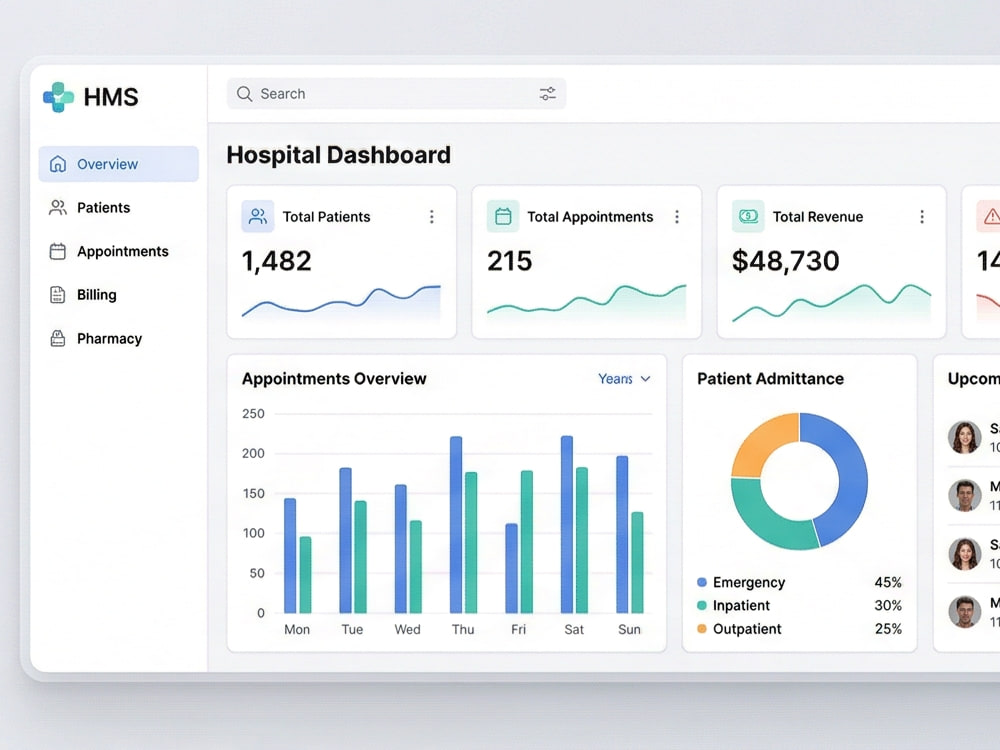Click the Emergency blue legend dot
This screenshot has width=1000, height=750.
pos(702,582)
